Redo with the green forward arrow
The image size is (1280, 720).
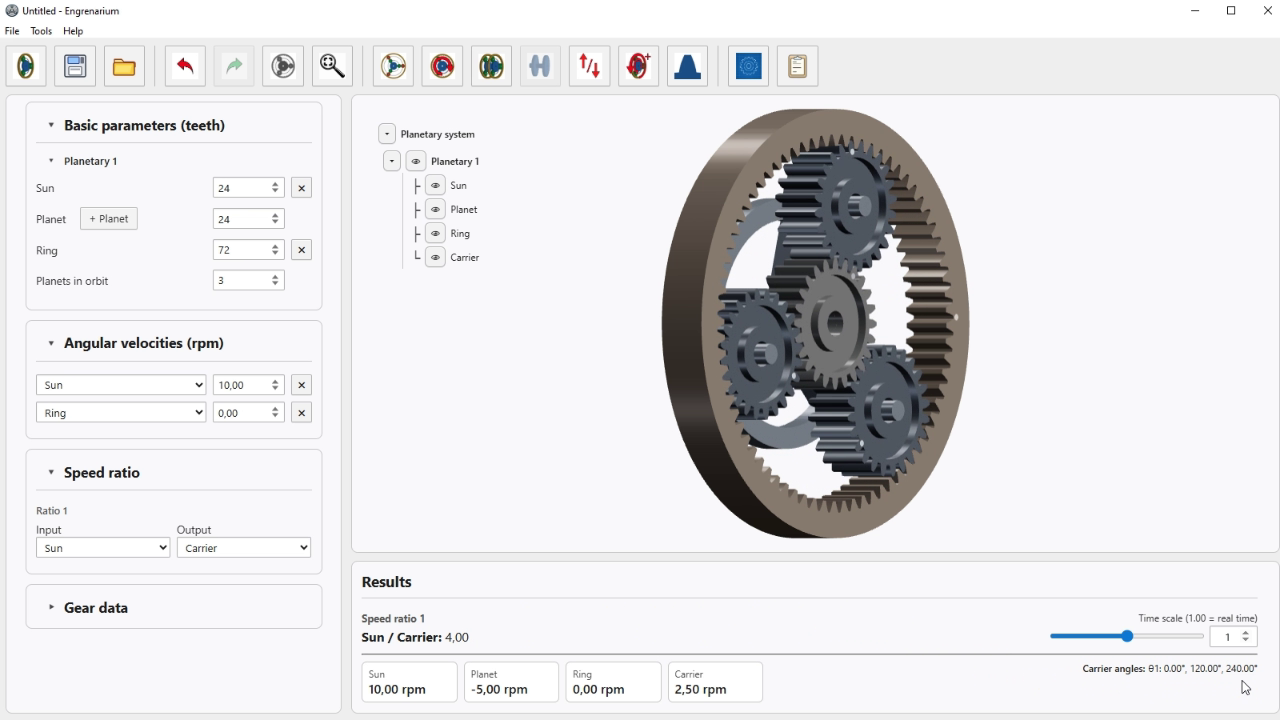click(234, 66)
